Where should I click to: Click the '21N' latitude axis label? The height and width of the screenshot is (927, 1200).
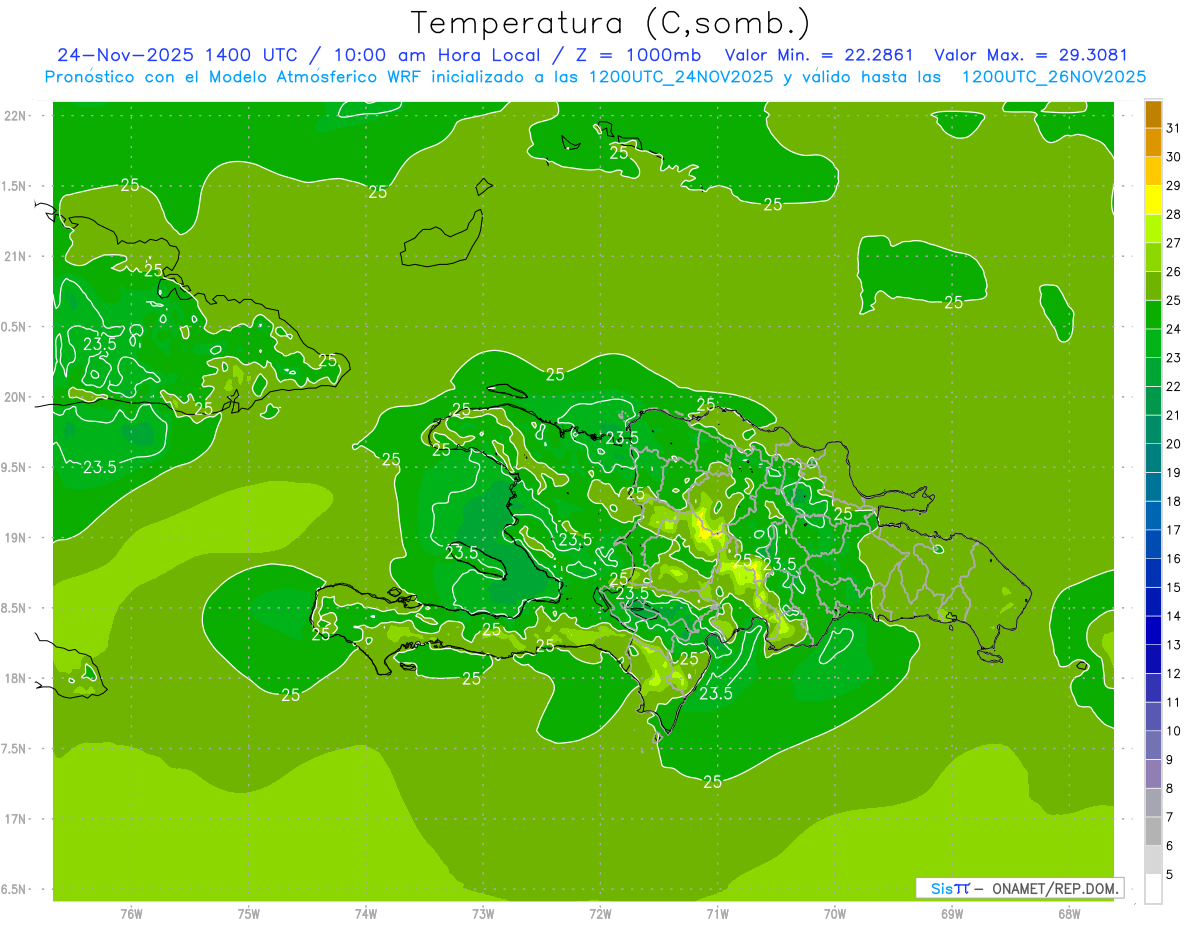[x=17, y=256]
